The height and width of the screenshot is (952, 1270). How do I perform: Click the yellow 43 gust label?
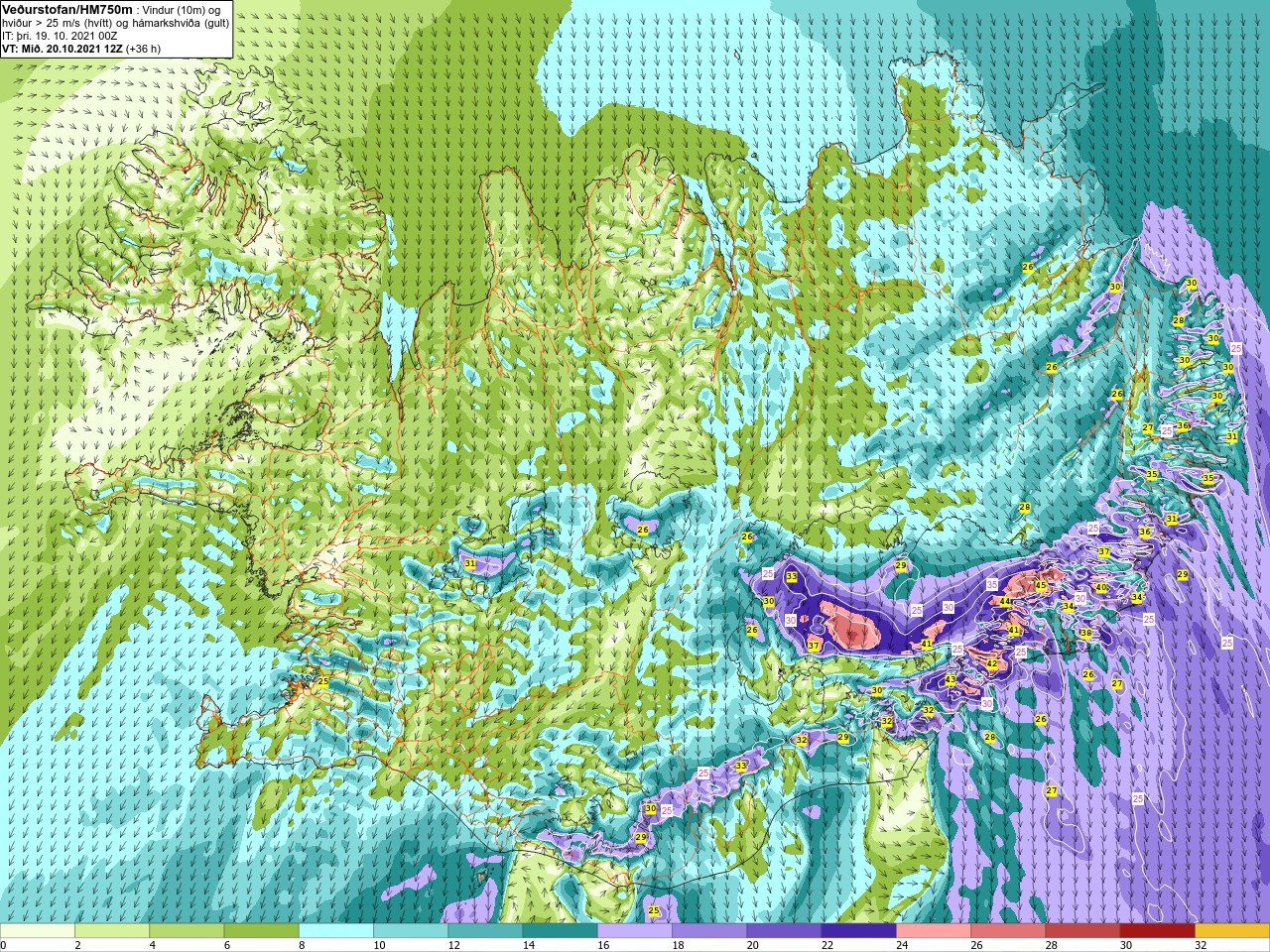(x=951, y=679)
